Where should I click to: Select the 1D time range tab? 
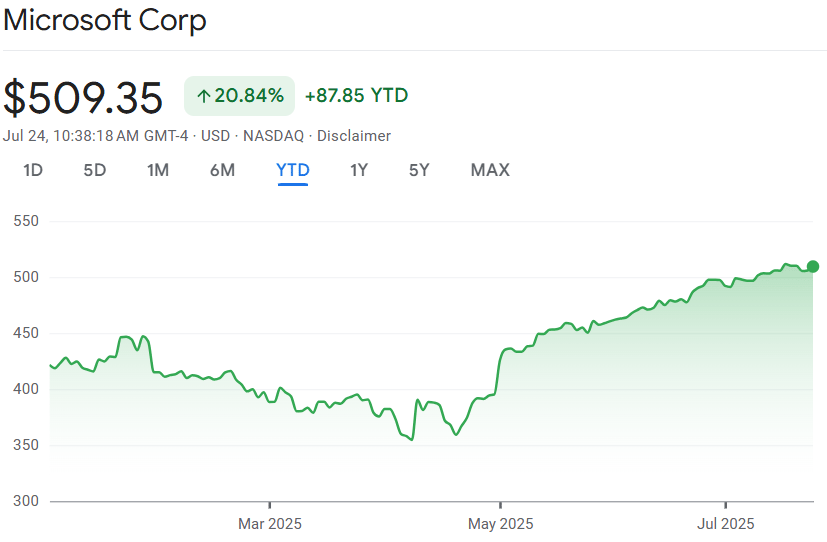(33, 170)
